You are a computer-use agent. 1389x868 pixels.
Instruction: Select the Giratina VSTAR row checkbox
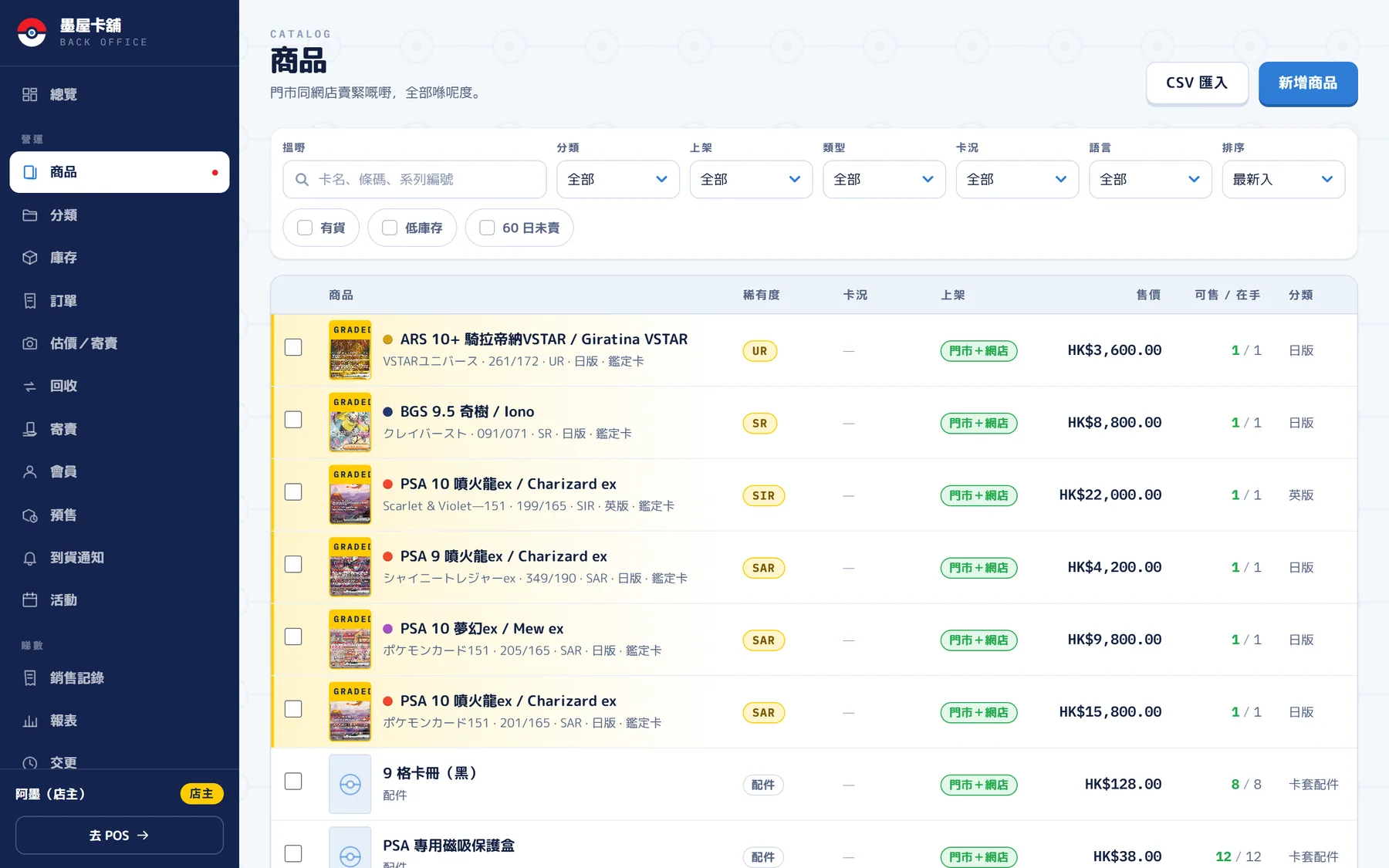coord(293,347)
